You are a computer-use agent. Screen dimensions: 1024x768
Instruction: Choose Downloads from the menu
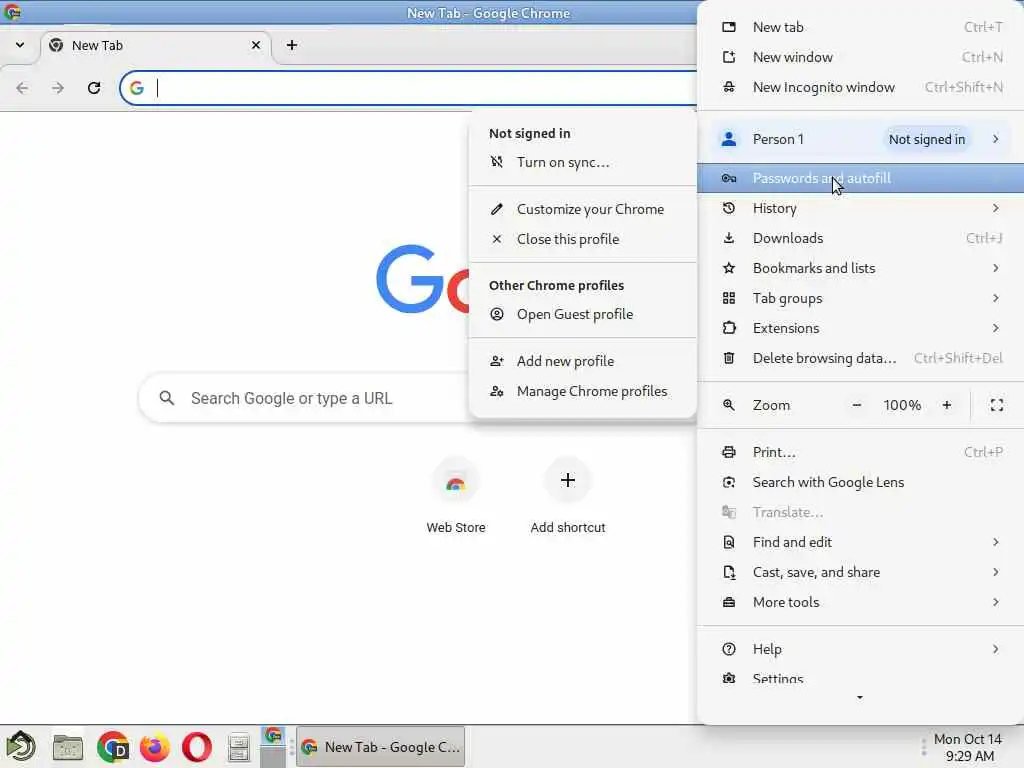tap(861, 238)
